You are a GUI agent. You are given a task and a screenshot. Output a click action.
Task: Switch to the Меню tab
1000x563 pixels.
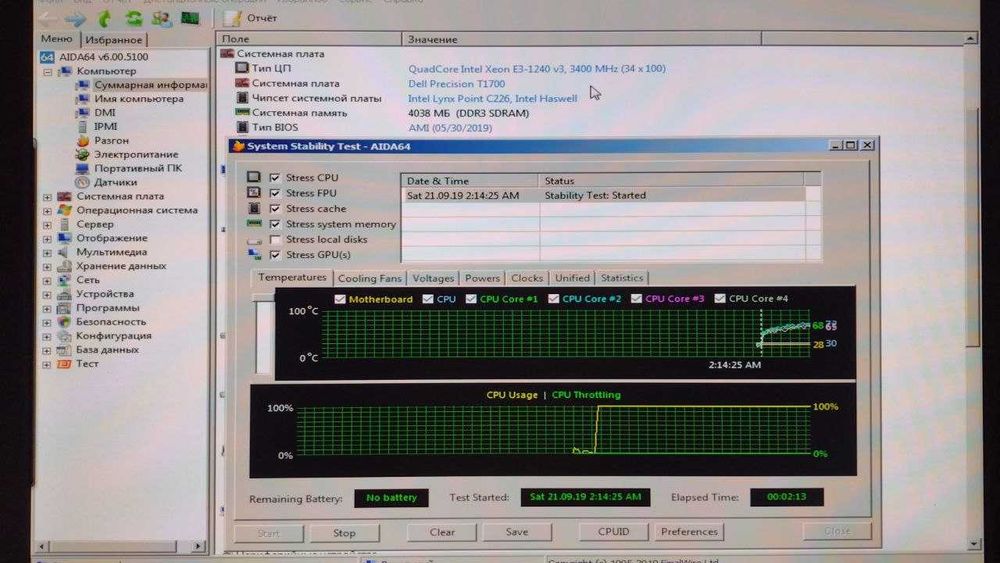tap(57, 39)
